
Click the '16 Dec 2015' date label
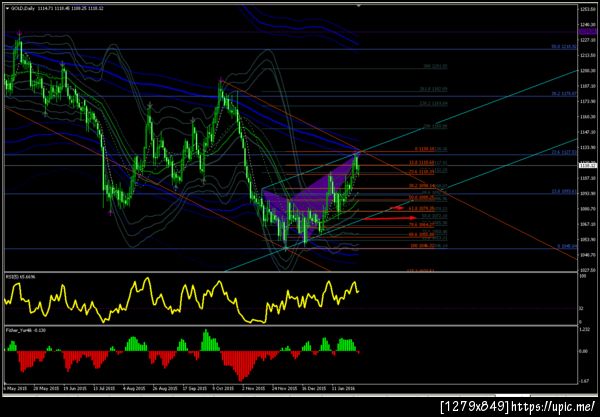pos(314,388)
